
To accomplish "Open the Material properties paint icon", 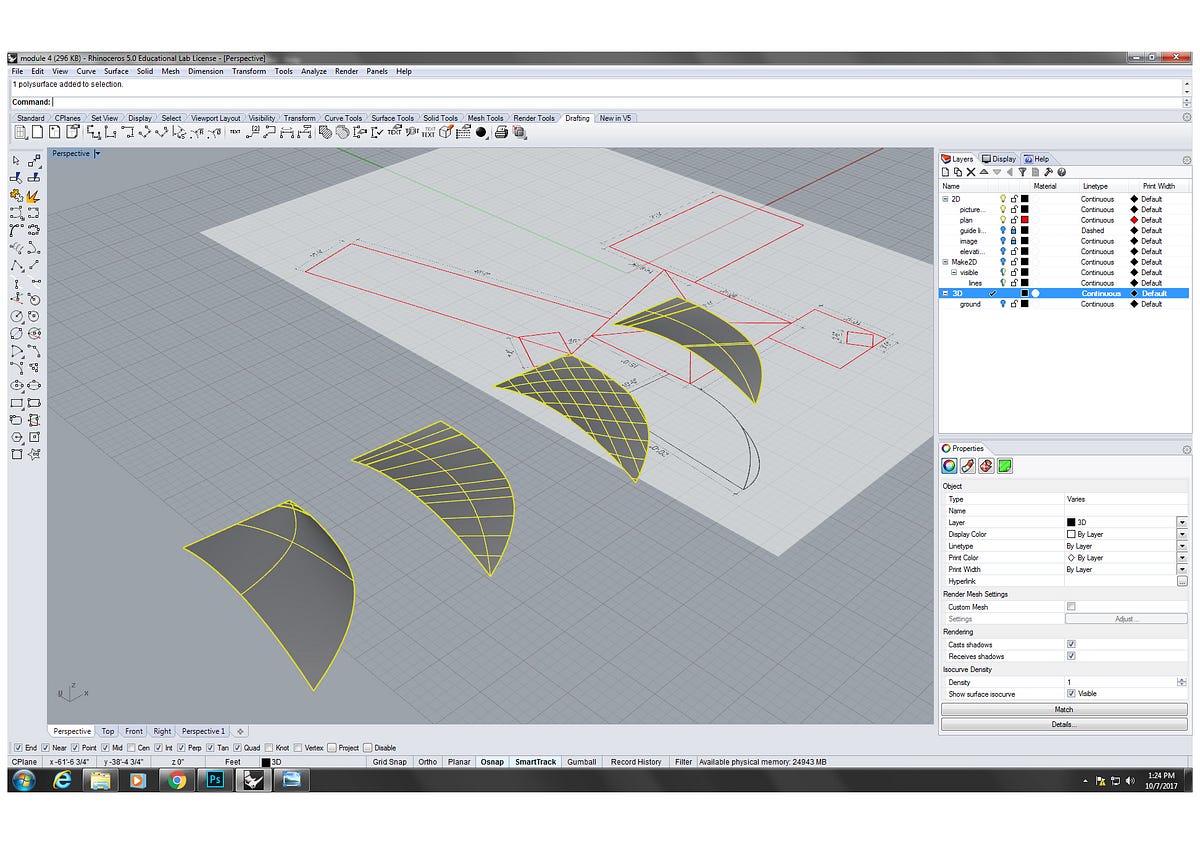I will point(967,466).
